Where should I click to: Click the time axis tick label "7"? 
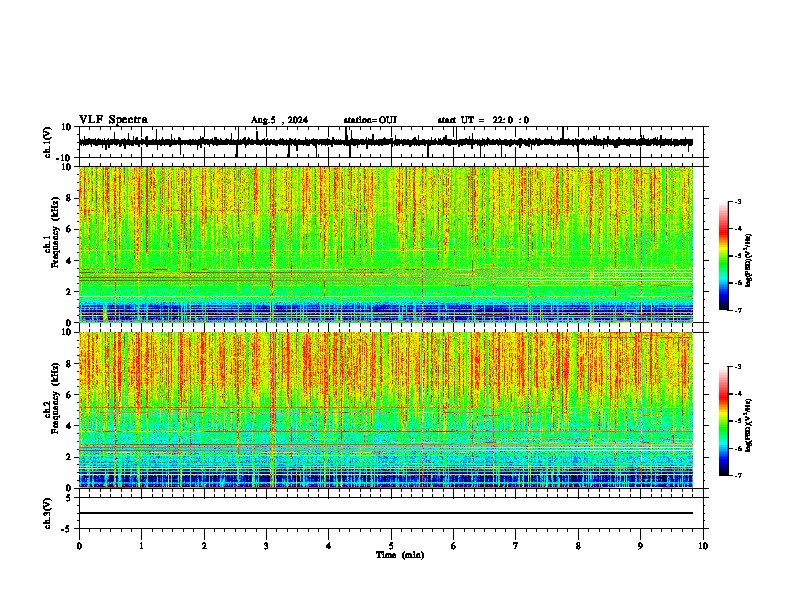pyautogui.click(x=516, y=546)
